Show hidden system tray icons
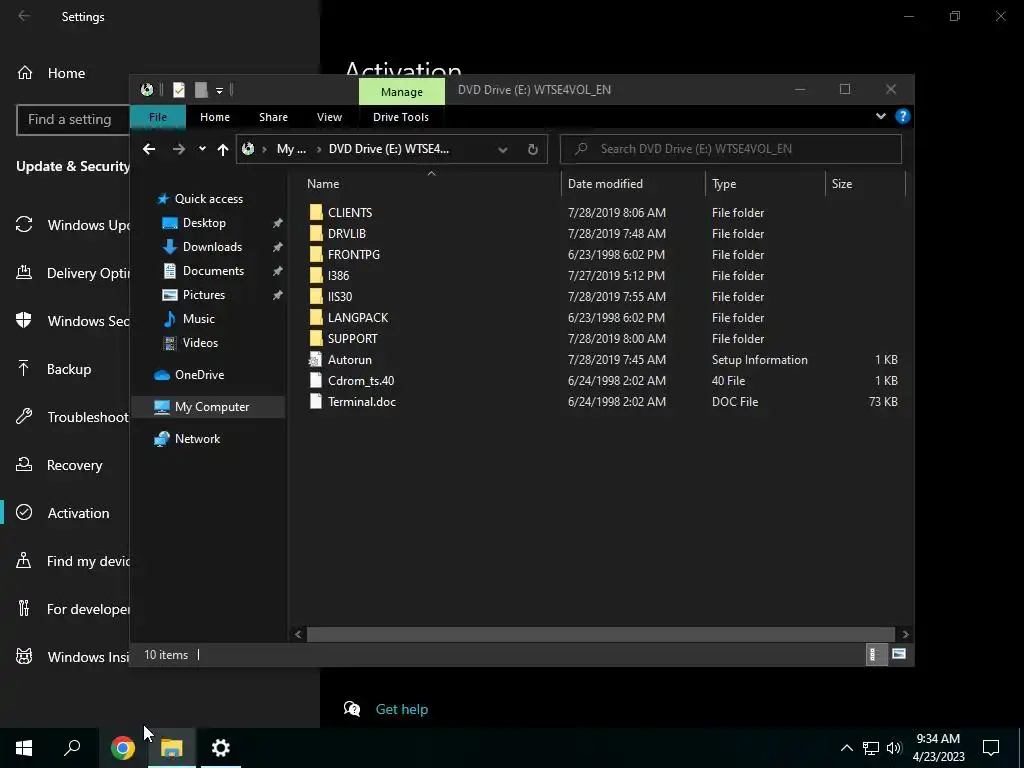 846,748
